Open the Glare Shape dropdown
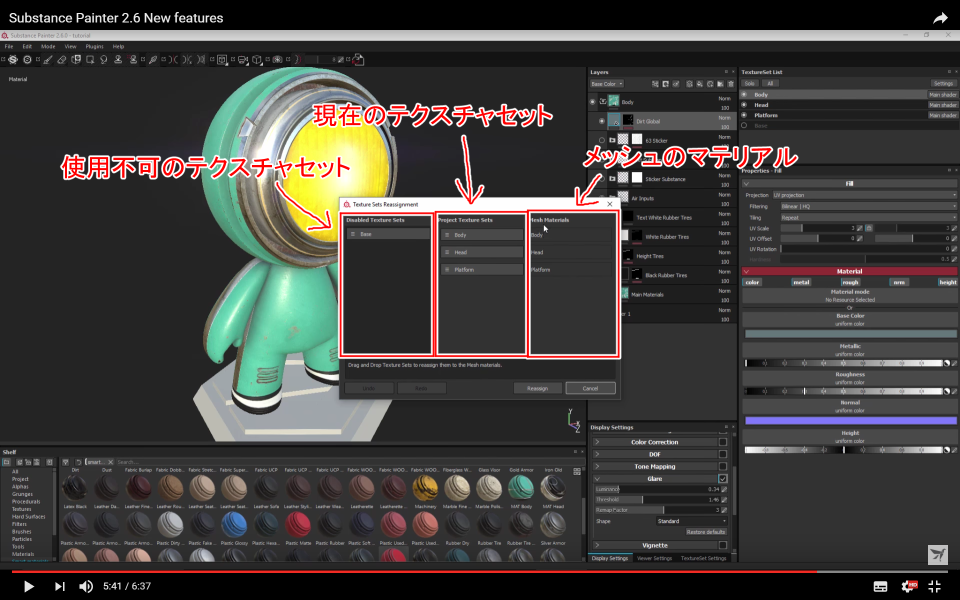 click(692, 521)
